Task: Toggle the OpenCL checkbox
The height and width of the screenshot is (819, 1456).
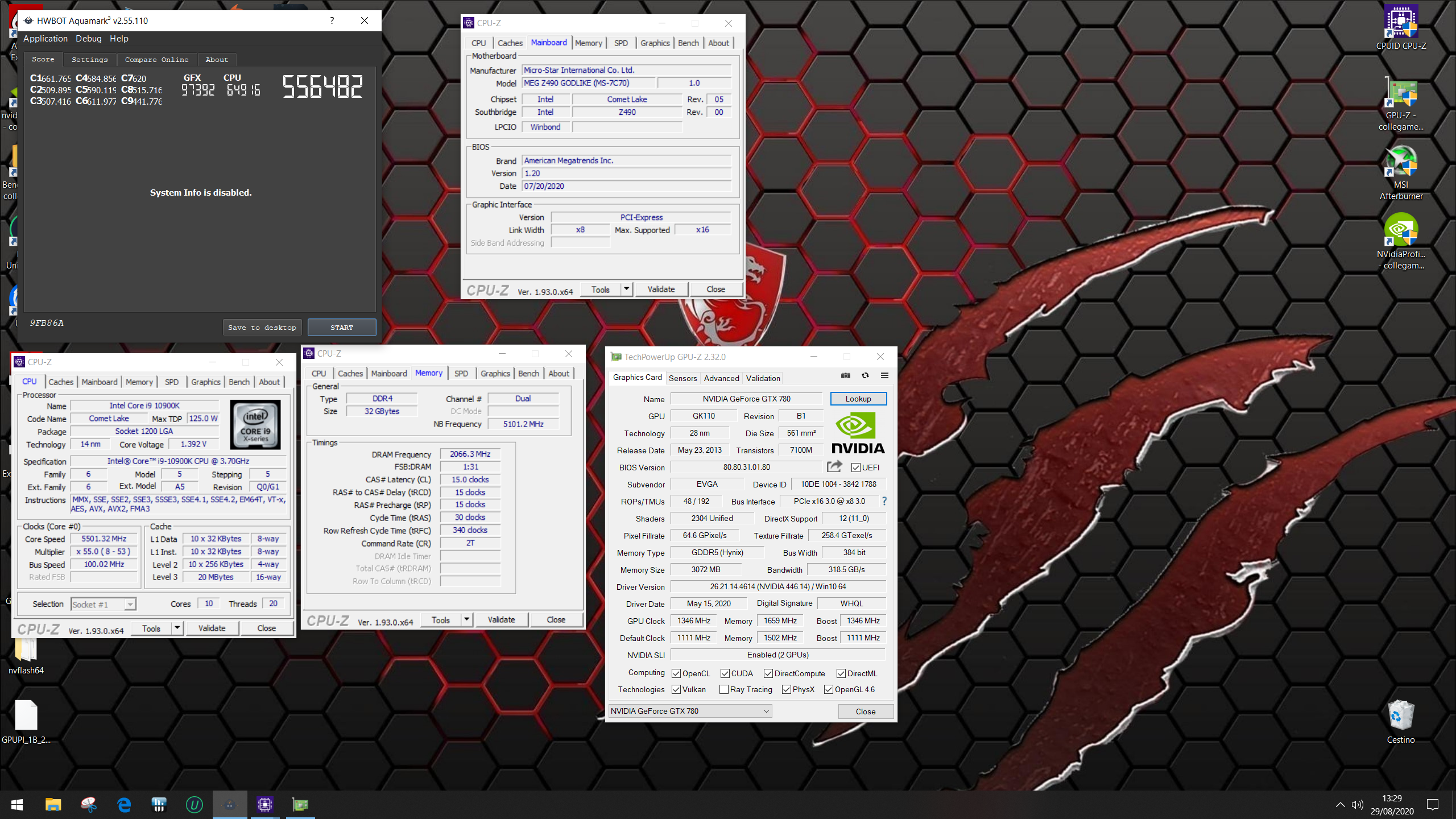Action: [676, 673]
